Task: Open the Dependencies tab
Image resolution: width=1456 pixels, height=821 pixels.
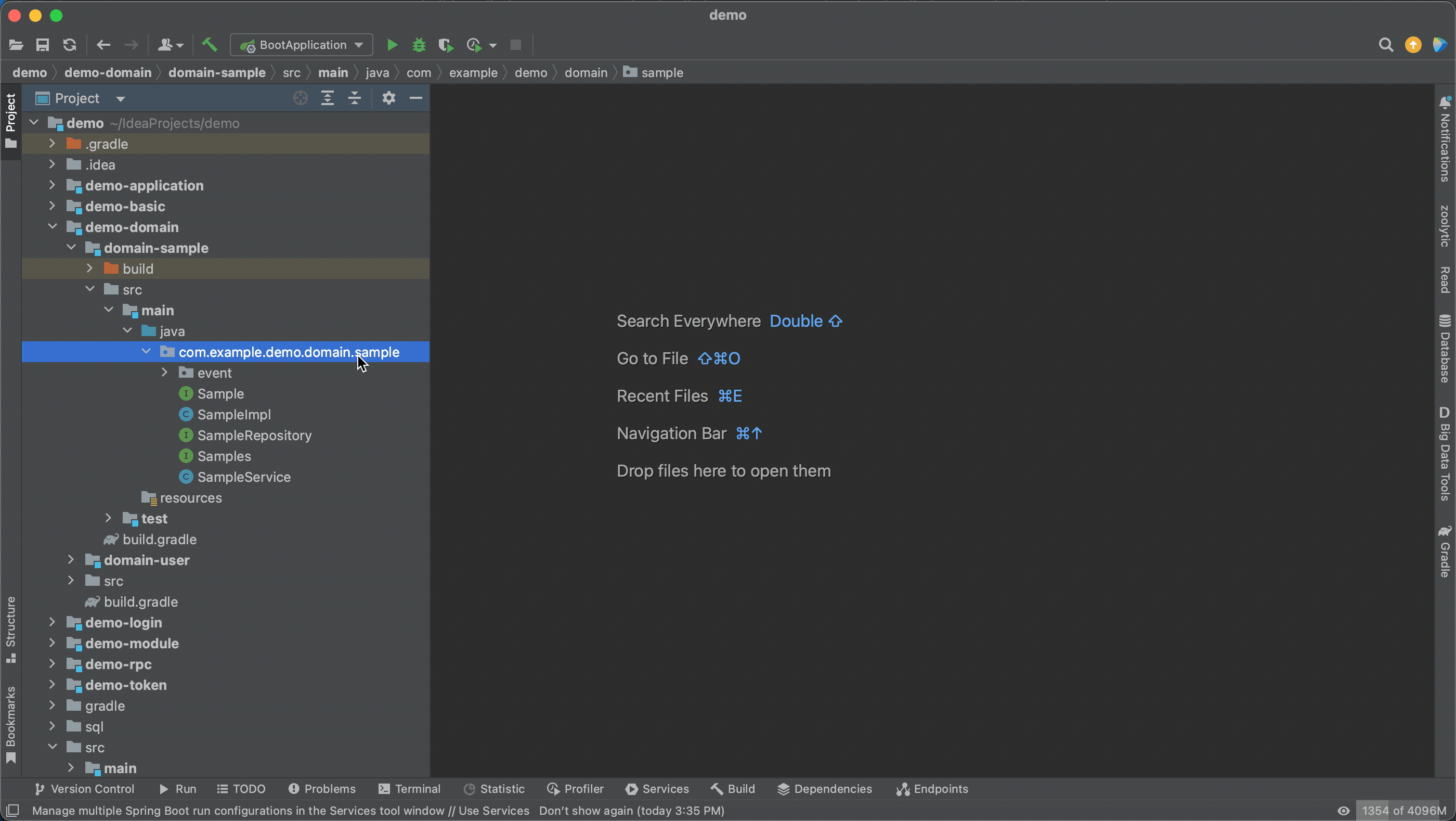Action: [825, 789]
